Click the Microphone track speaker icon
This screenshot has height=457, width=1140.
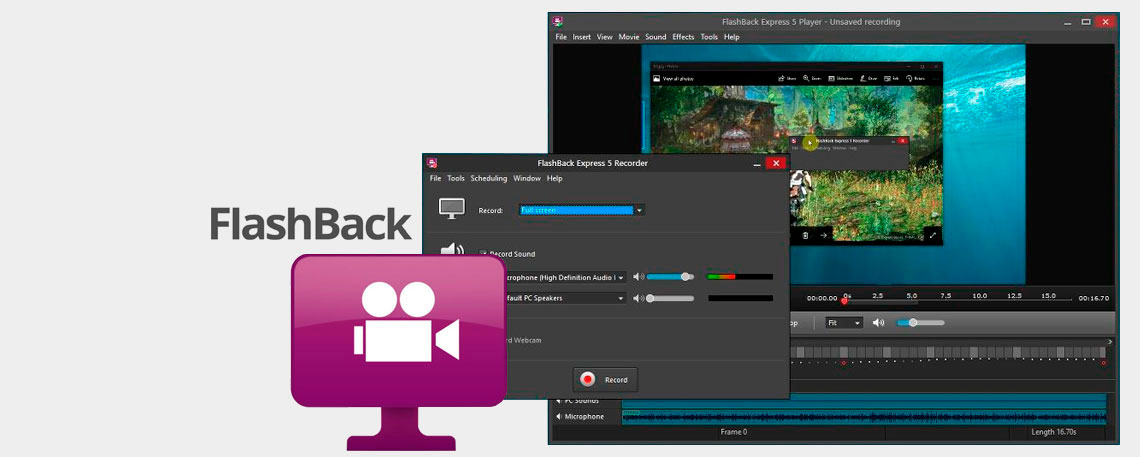pos(559,417)
